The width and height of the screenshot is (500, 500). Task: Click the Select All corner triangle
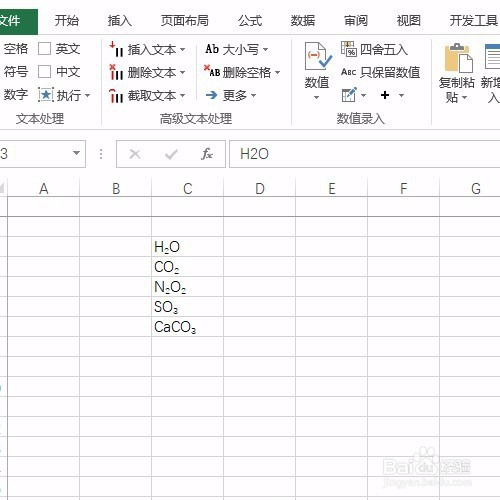[x=2, y=188]
